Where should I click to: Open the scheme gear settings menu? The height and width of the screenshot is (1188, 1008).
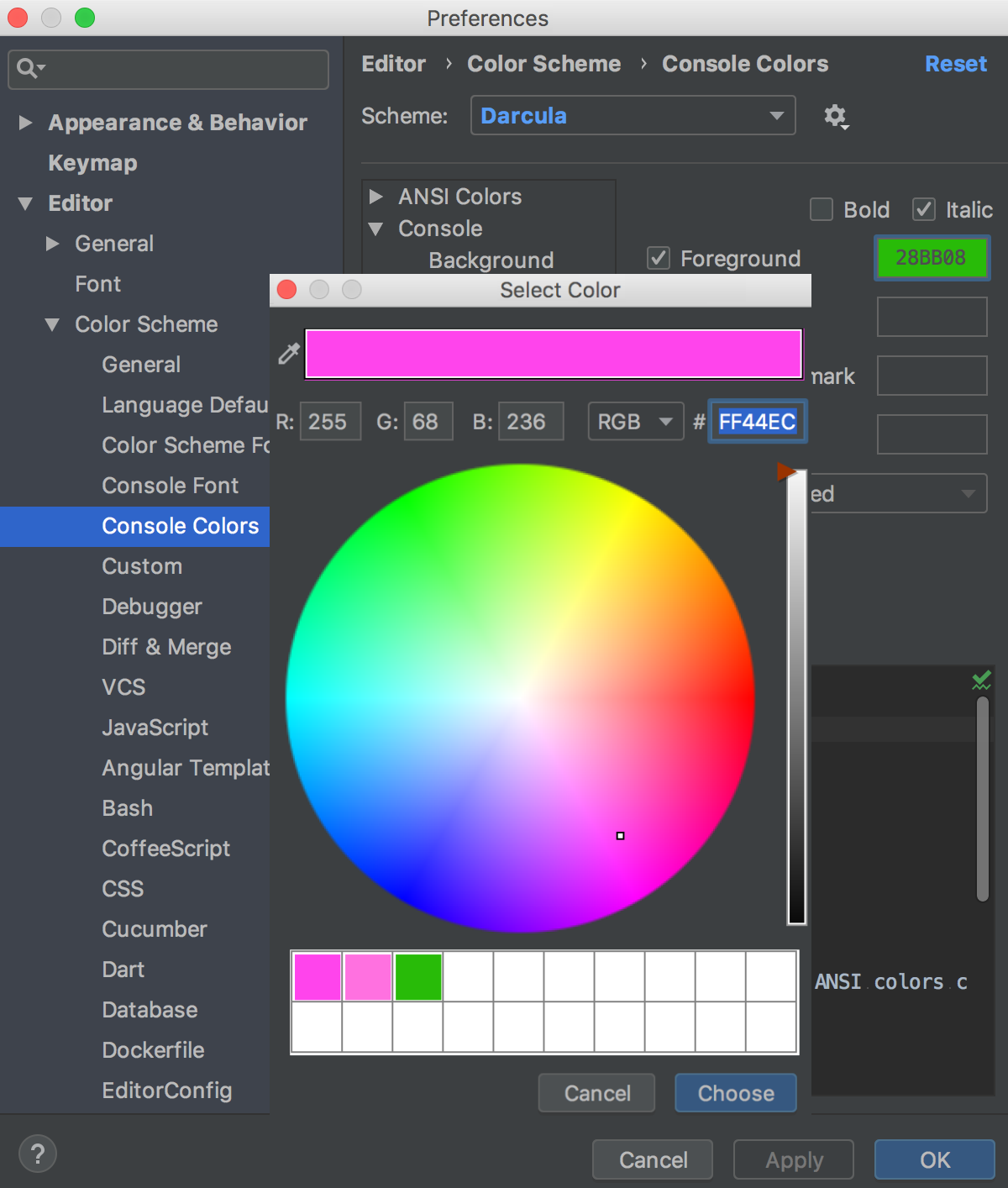click(x=836, y=116)
